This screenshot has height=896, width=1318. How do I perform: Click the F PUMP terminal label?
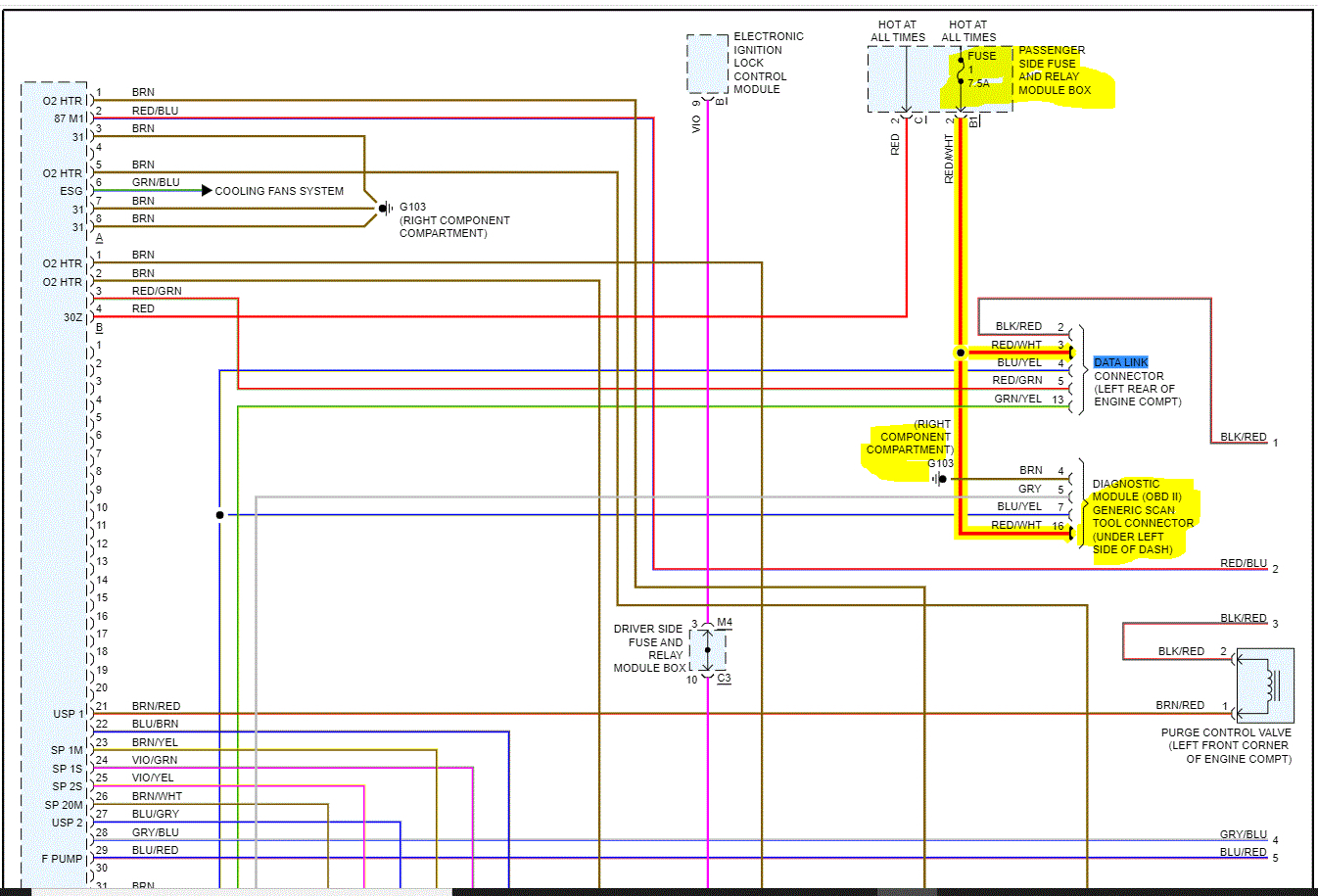tap(63, 859)
